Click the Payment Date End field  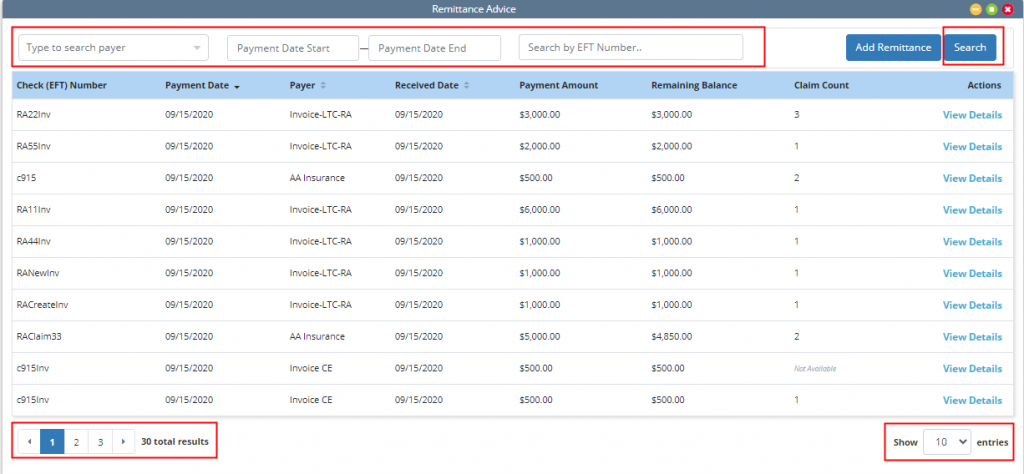click(434, 48)
